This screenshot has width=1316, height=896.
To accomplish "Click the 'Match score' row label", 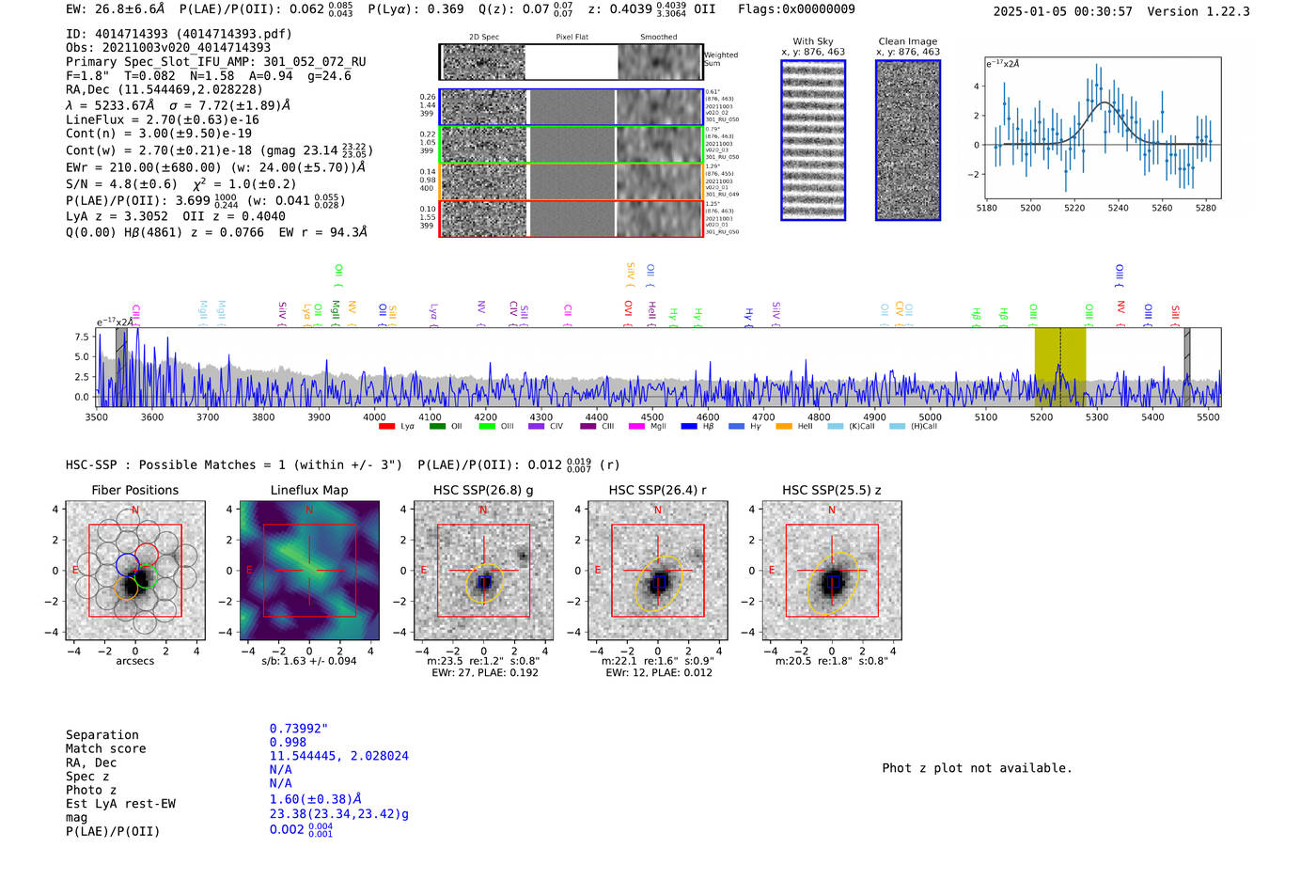I will click(x=106, y=749).
